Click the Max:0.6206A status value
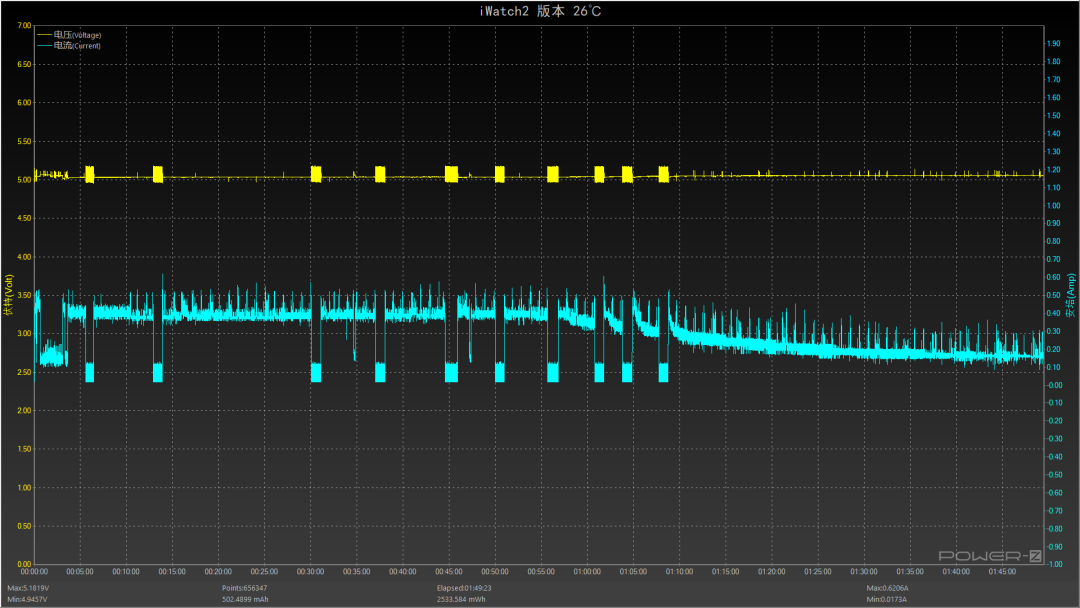Viewport: 1080px width, 608px height. point(887,588)
